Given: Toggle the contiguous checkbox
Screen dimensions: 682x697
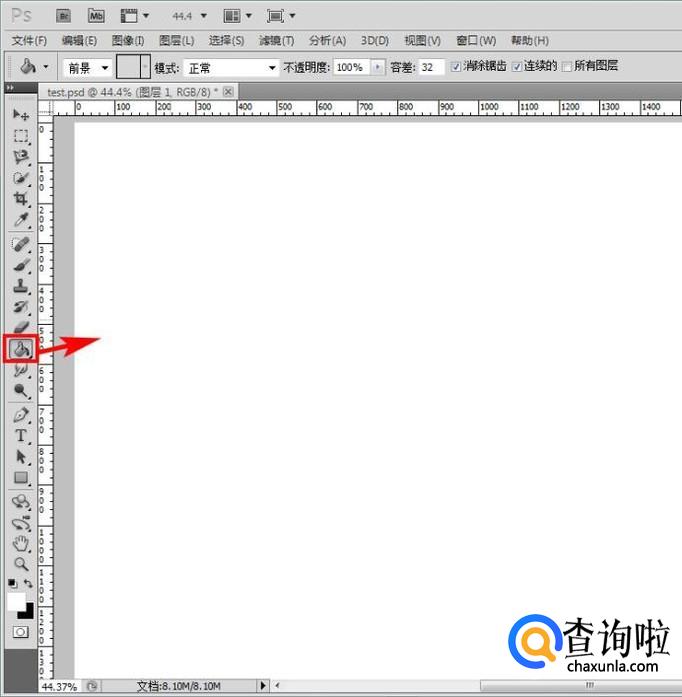Looking at the screenshot, I should [x=517, y=67].
